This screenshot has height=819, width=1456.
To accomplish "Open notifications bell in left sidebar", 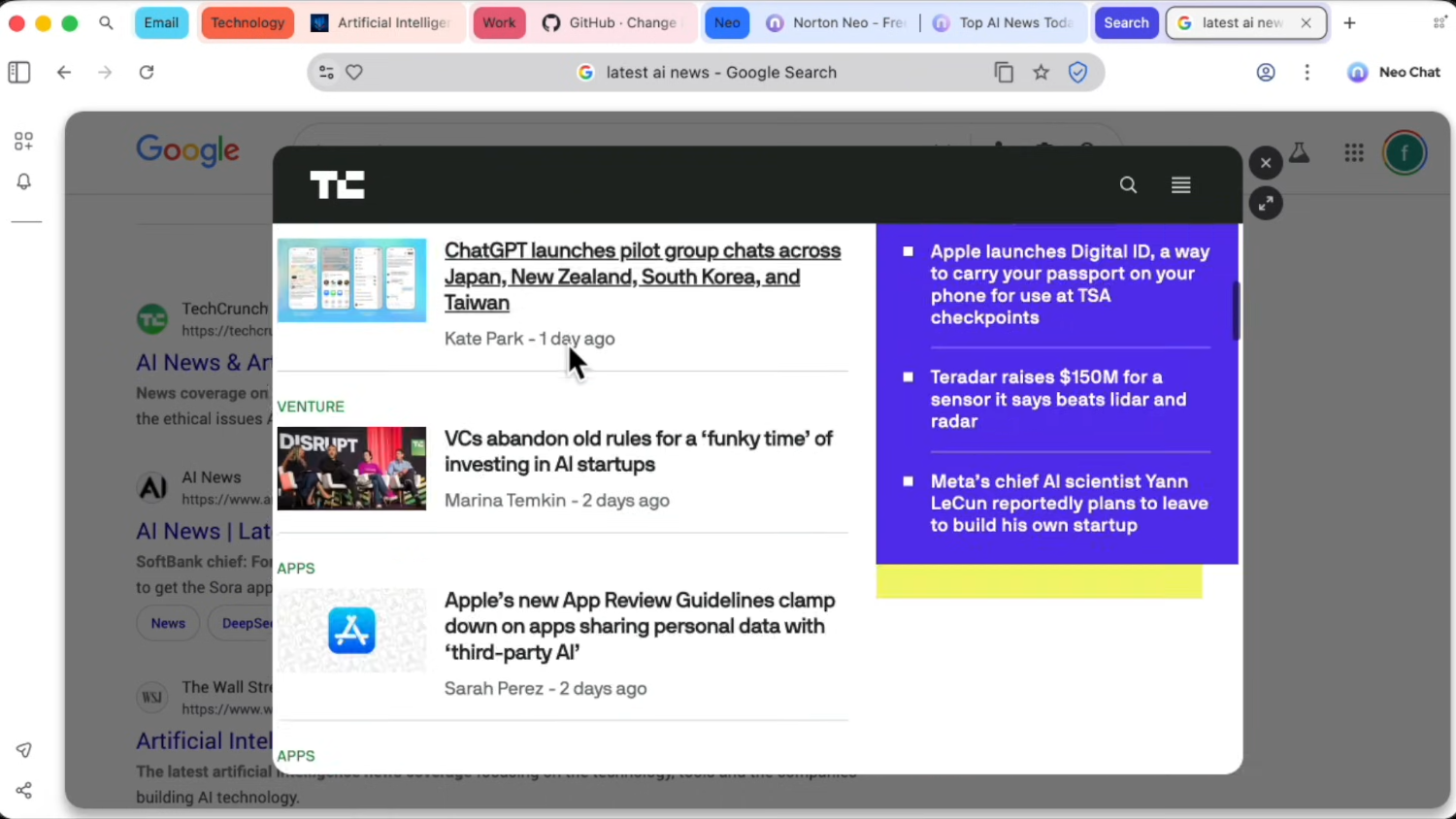I will (24, 181).
